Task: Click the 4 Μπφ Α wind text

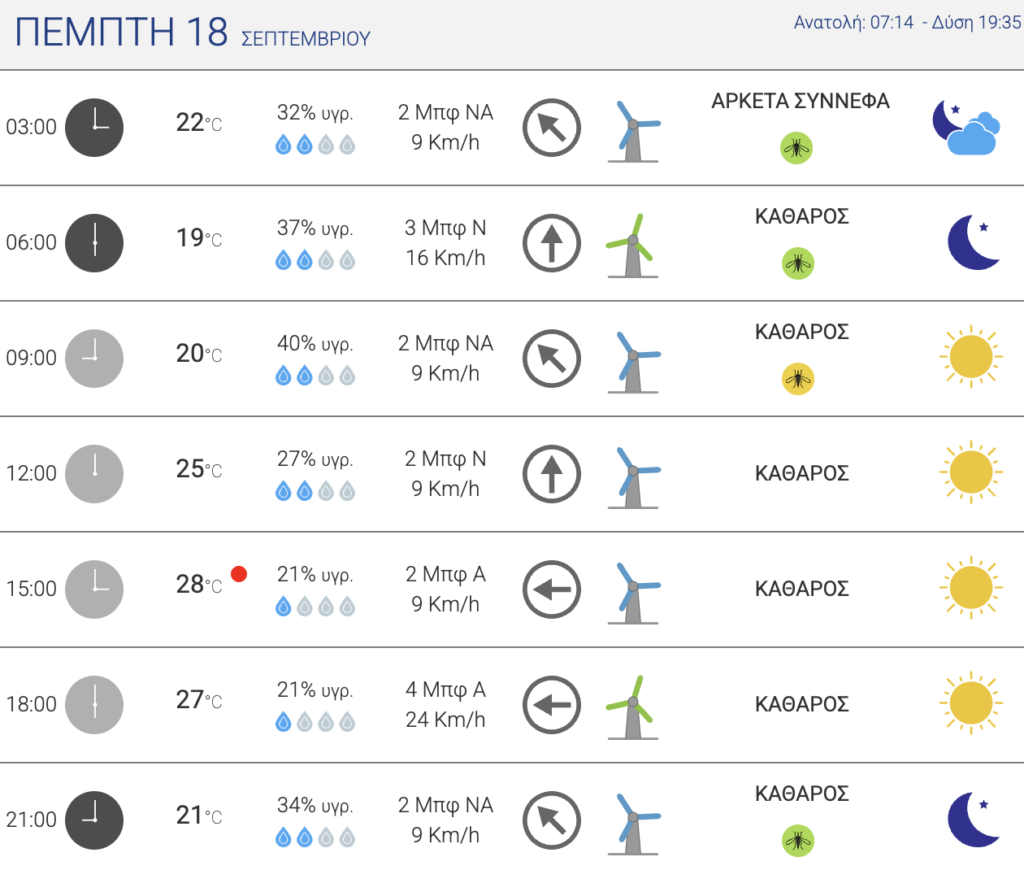Action: coord(445,689)
